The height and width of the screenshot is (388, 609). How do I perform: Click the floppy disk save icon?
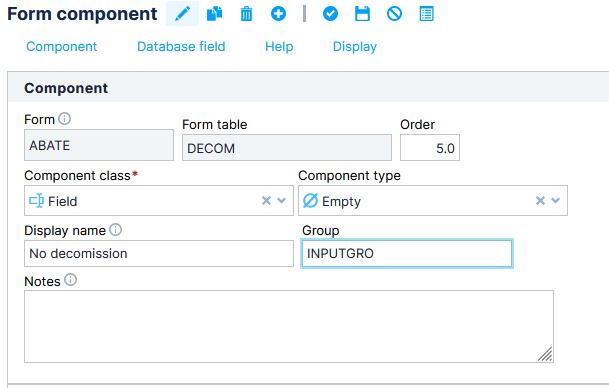[362, 14]
